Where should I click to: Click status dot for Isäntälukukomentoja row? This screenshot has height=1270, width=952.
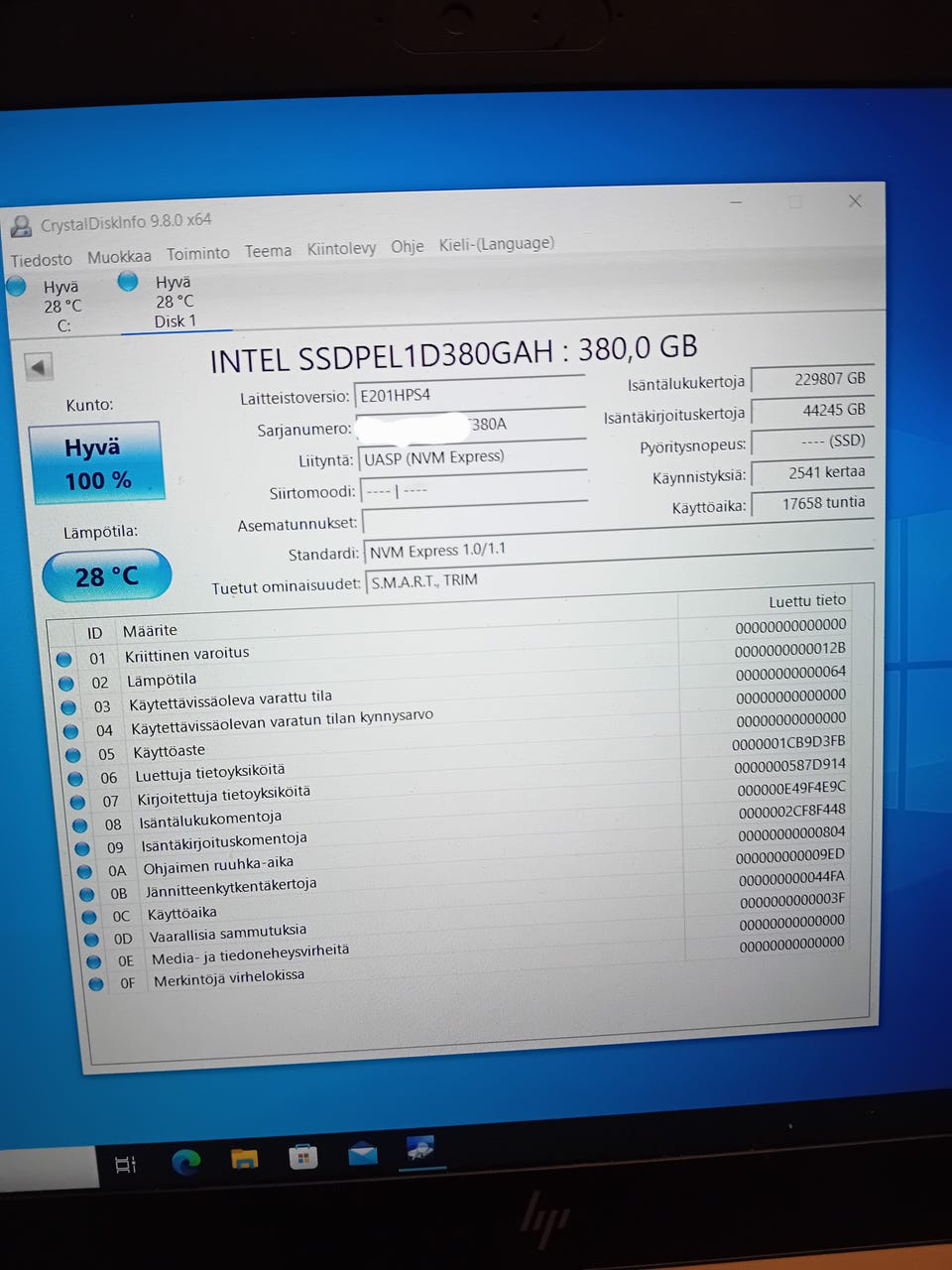[x=80, y=825]
